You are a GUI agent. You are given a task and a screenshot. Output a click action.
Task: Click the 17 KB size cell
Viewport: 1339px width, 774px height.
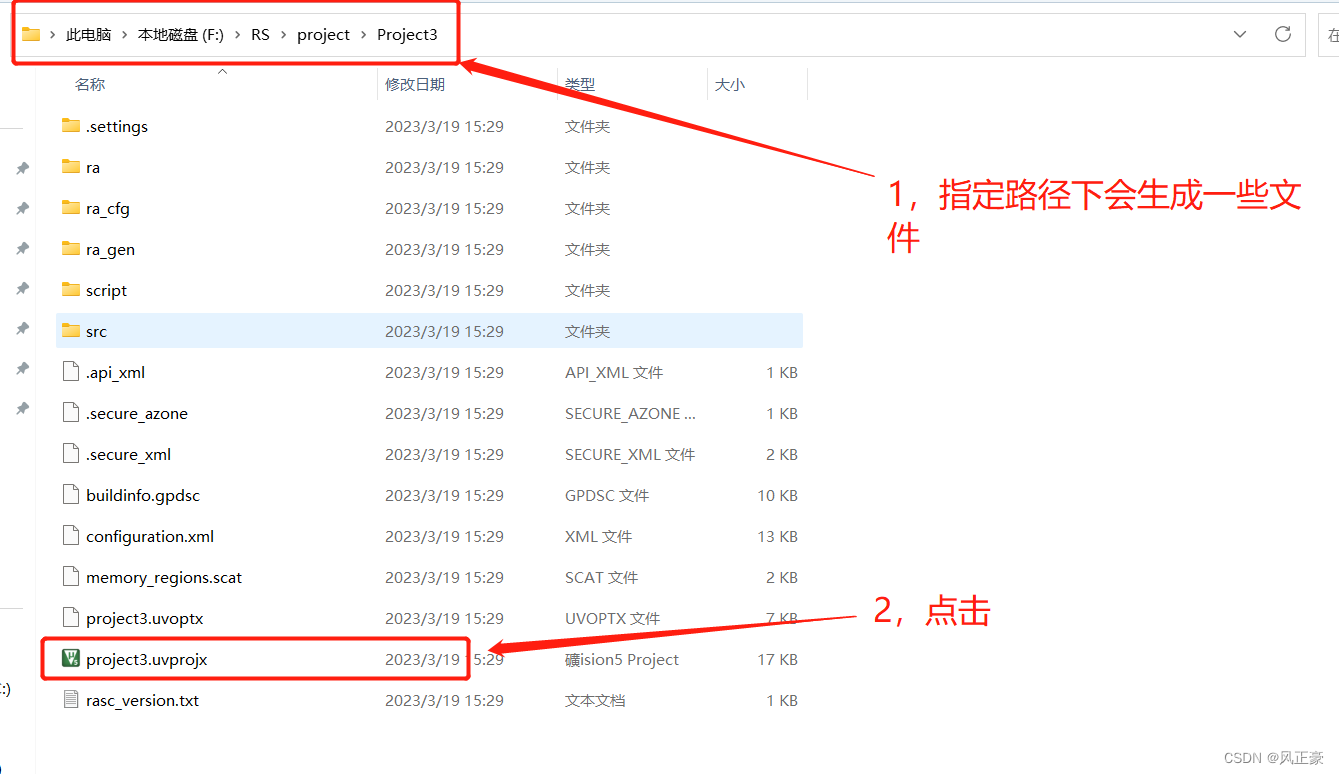777,660
